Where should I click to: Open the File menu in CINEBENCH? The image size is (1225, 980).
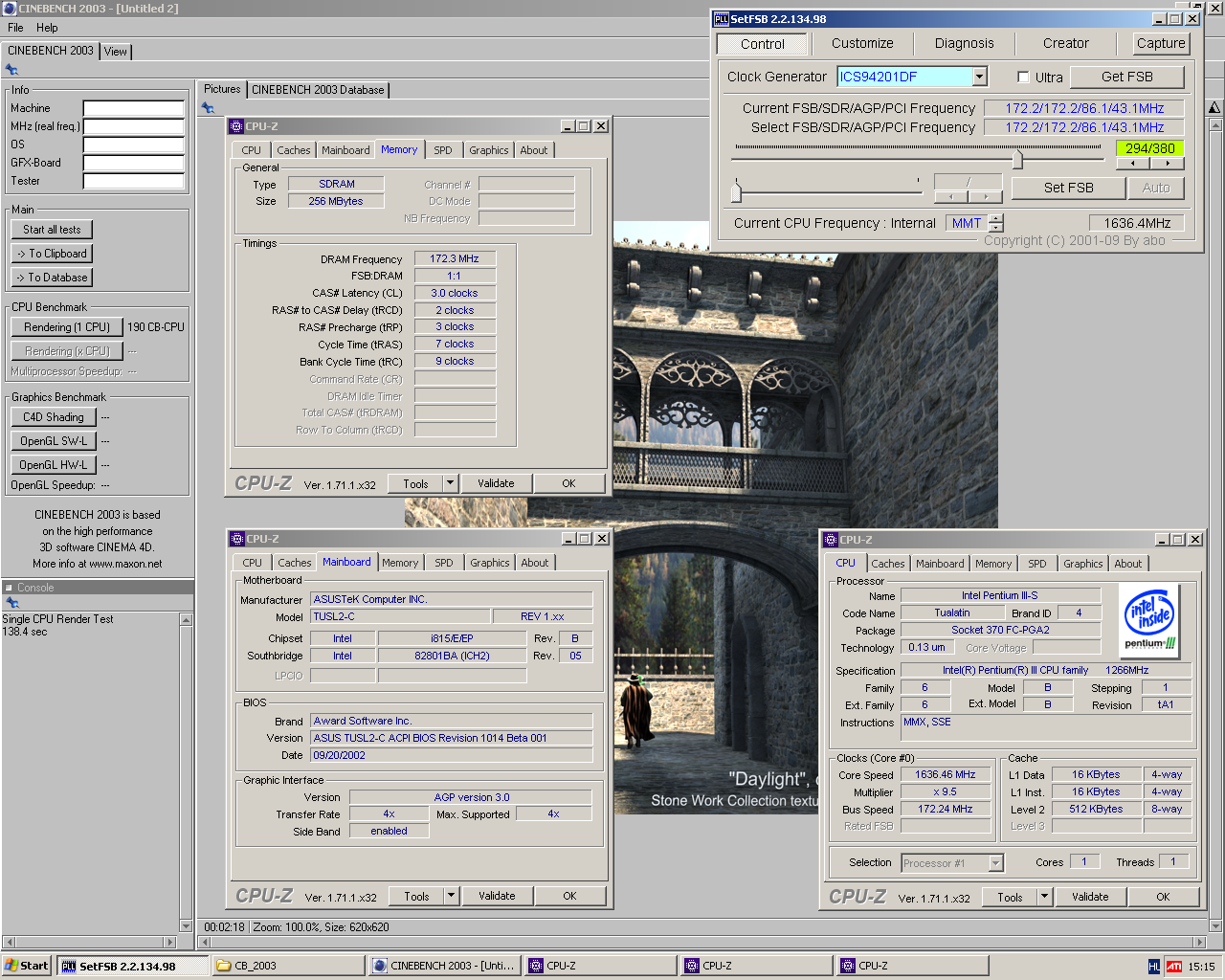pos(15,28)
